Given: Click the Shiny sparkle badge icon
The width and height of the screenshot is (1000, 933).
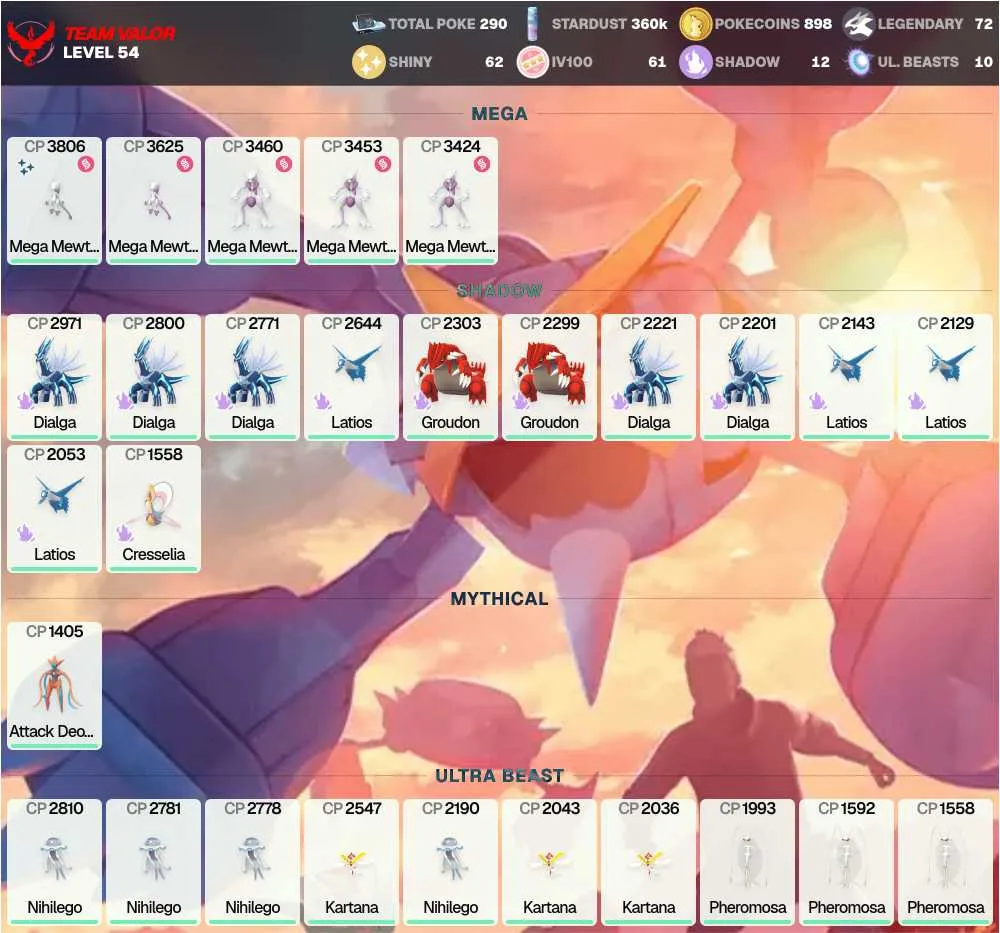Looking at the screenshot, I should point(369,62).
